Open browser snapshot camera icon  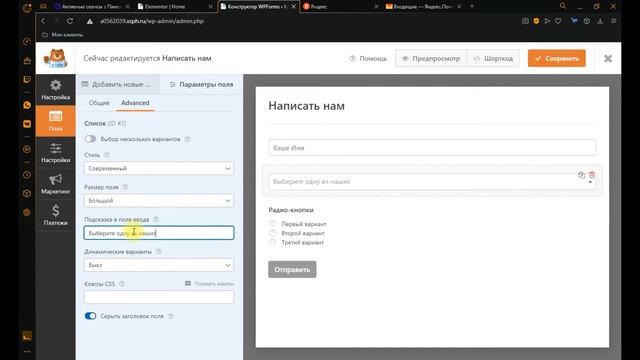pos(525,21)
